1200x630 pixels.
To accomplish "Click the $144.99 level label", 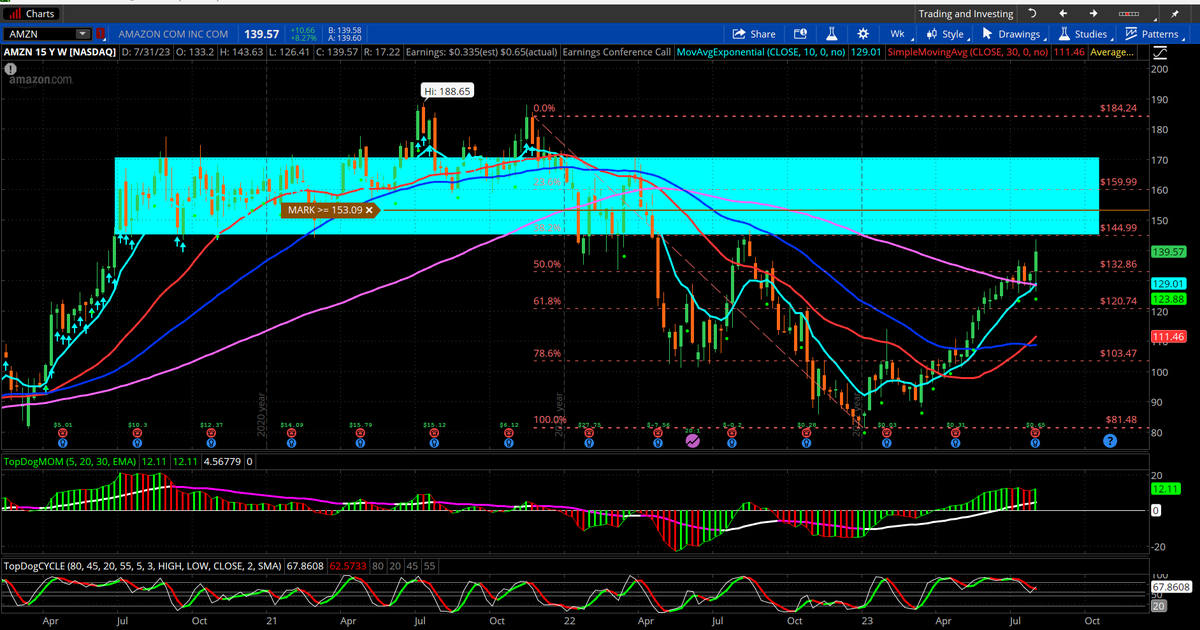I will [1119, 228].
